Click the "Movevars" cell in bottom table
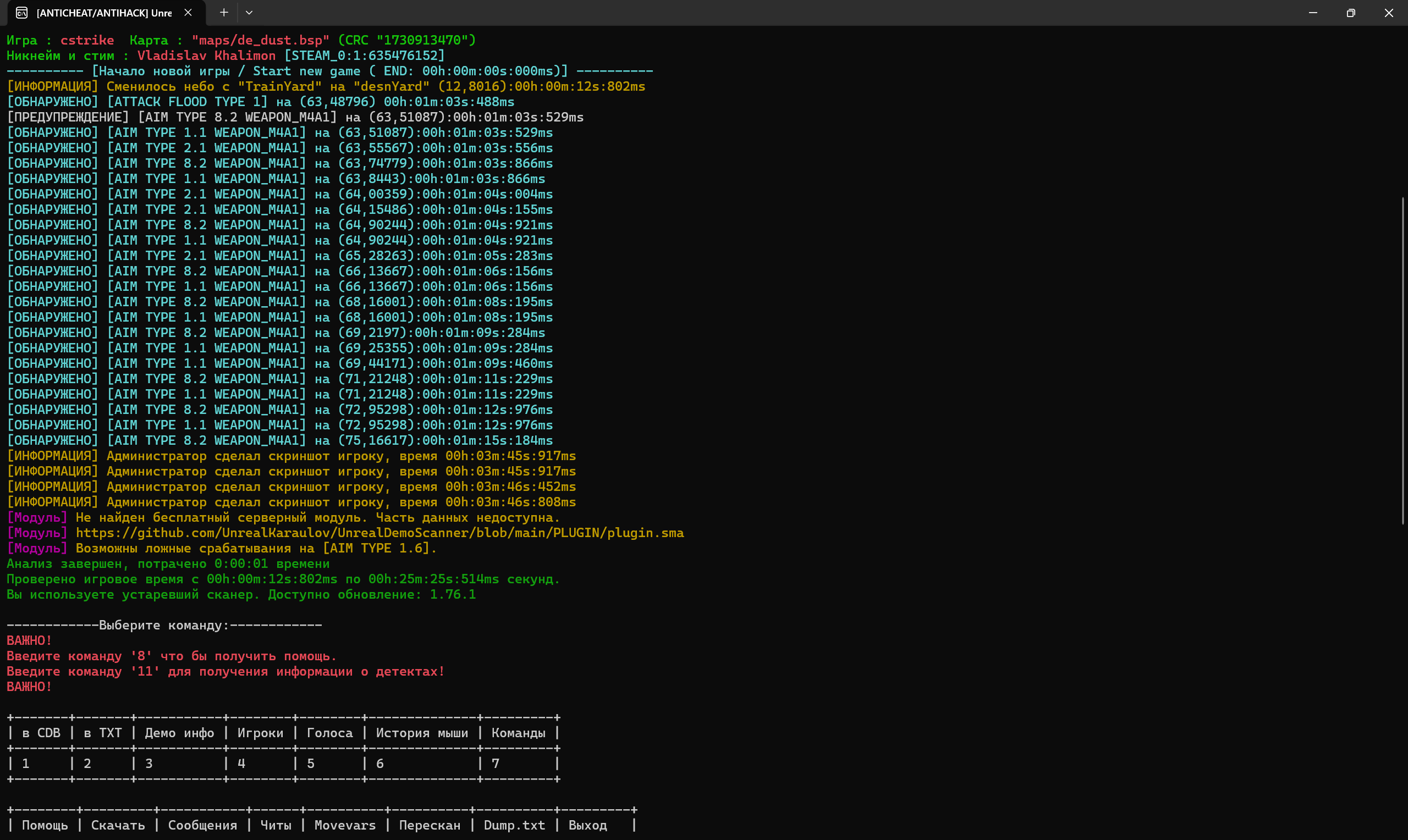1408x840 pixels. click(x=345, y=826)
